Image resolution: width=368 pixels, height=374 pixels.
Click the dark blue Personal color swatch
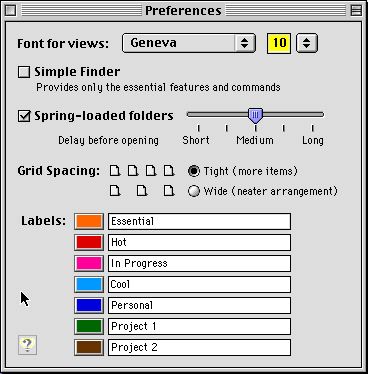[89, 305]
